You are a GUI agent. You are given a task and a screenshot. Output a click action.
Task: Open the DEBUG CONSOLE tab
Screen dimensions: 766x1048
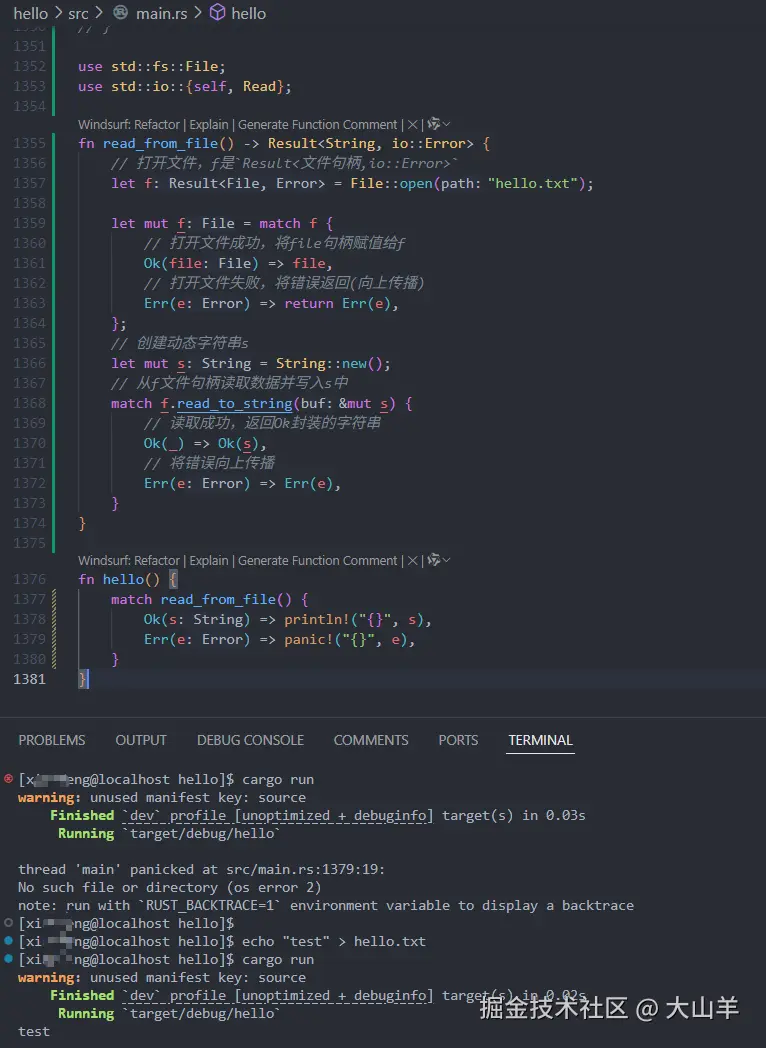tap(250, 740)
